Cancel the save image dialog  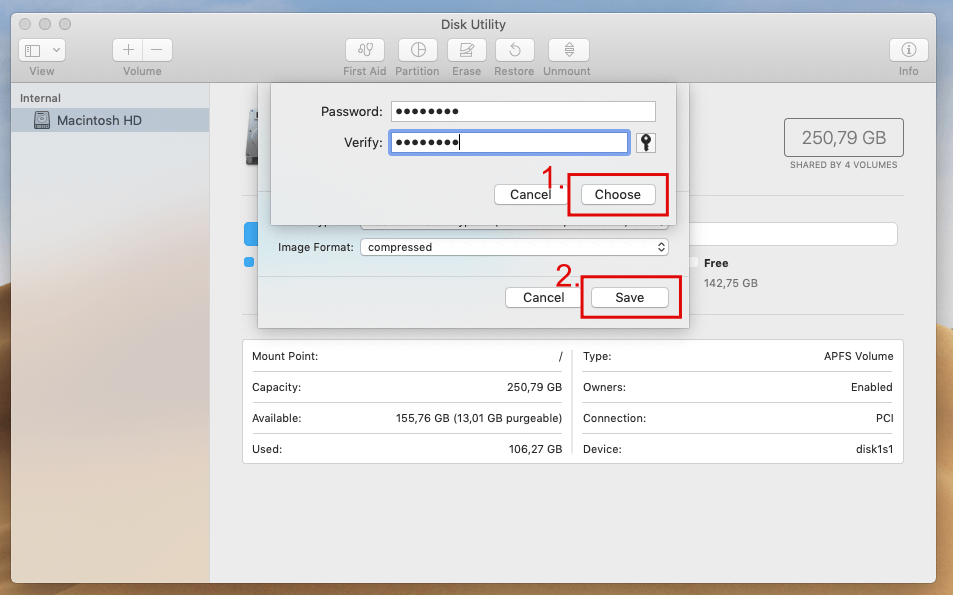(543, 297)
